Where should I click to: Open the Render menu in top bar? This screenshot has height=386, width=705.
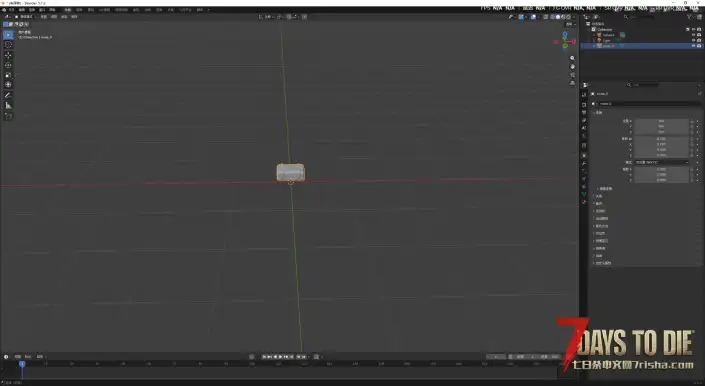32,9
